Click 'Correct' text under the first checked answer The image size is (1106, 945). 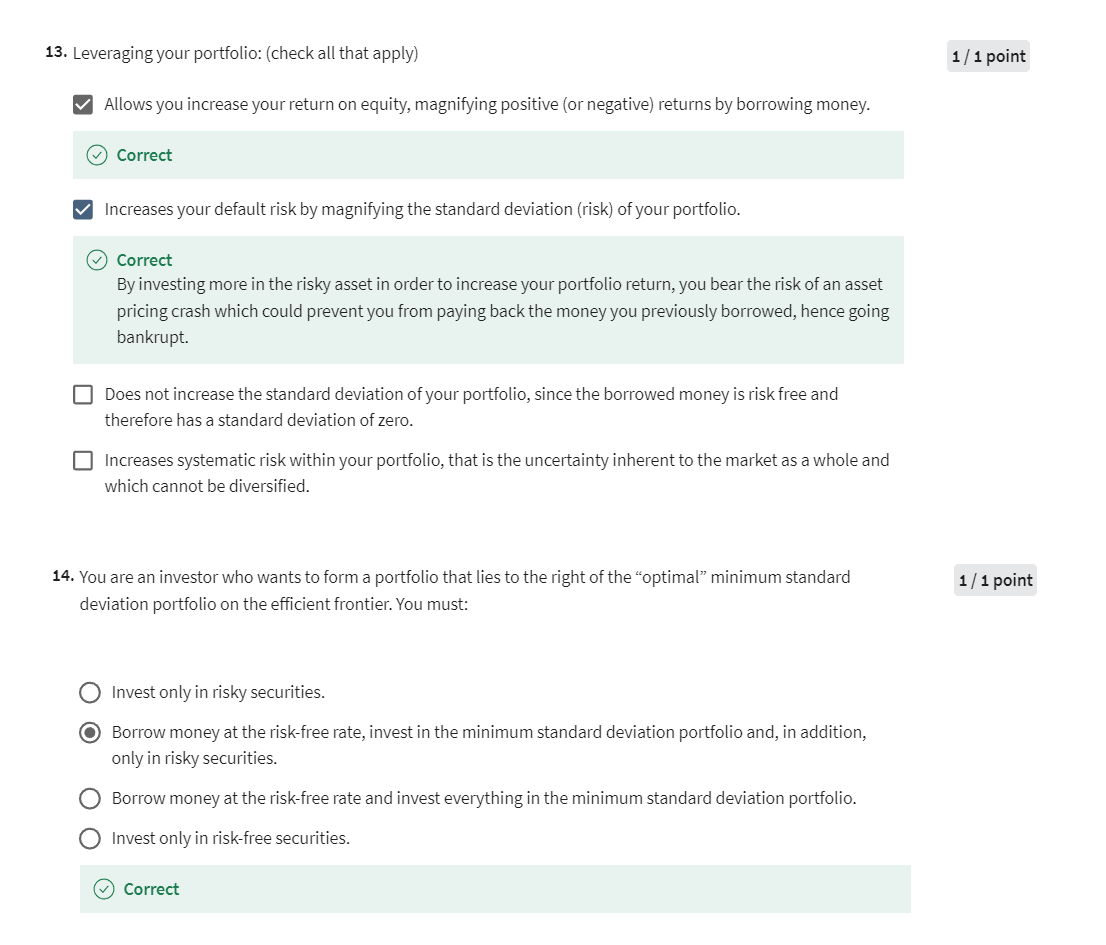[144, 155]
